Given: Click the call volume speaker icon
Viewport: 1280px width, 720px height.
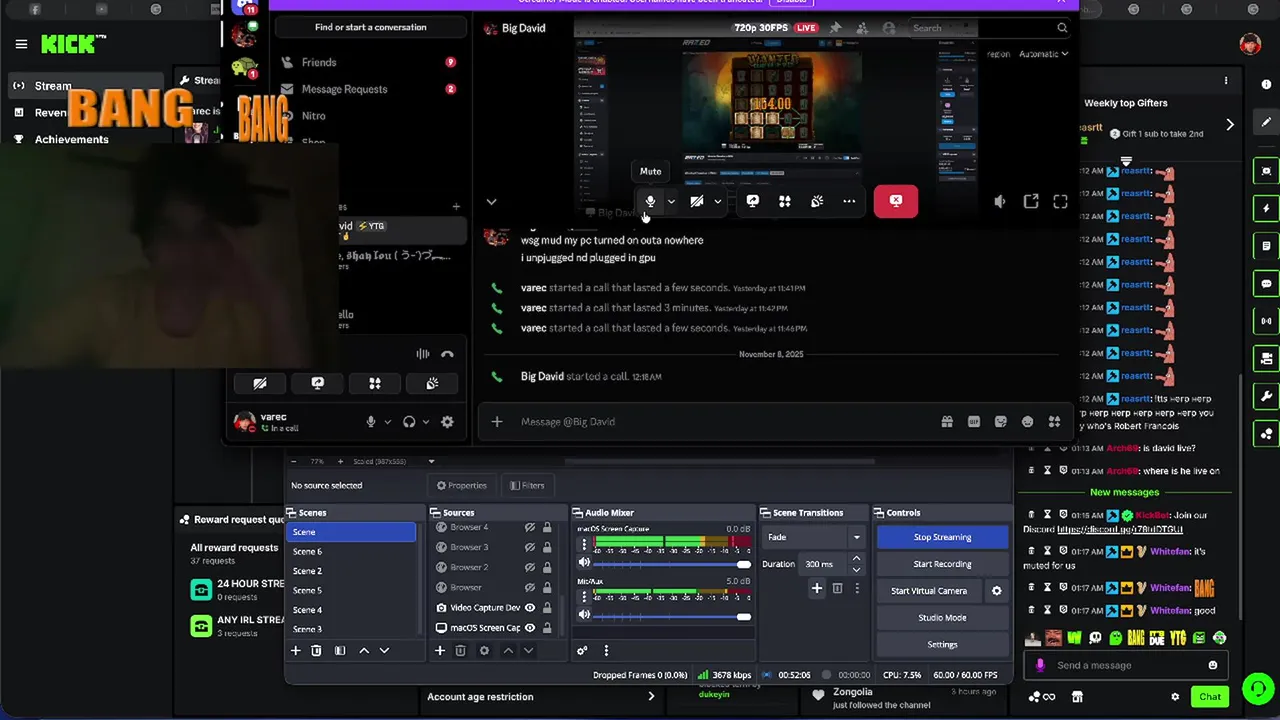Looking at the screenshot, I should pos(1000,201).
